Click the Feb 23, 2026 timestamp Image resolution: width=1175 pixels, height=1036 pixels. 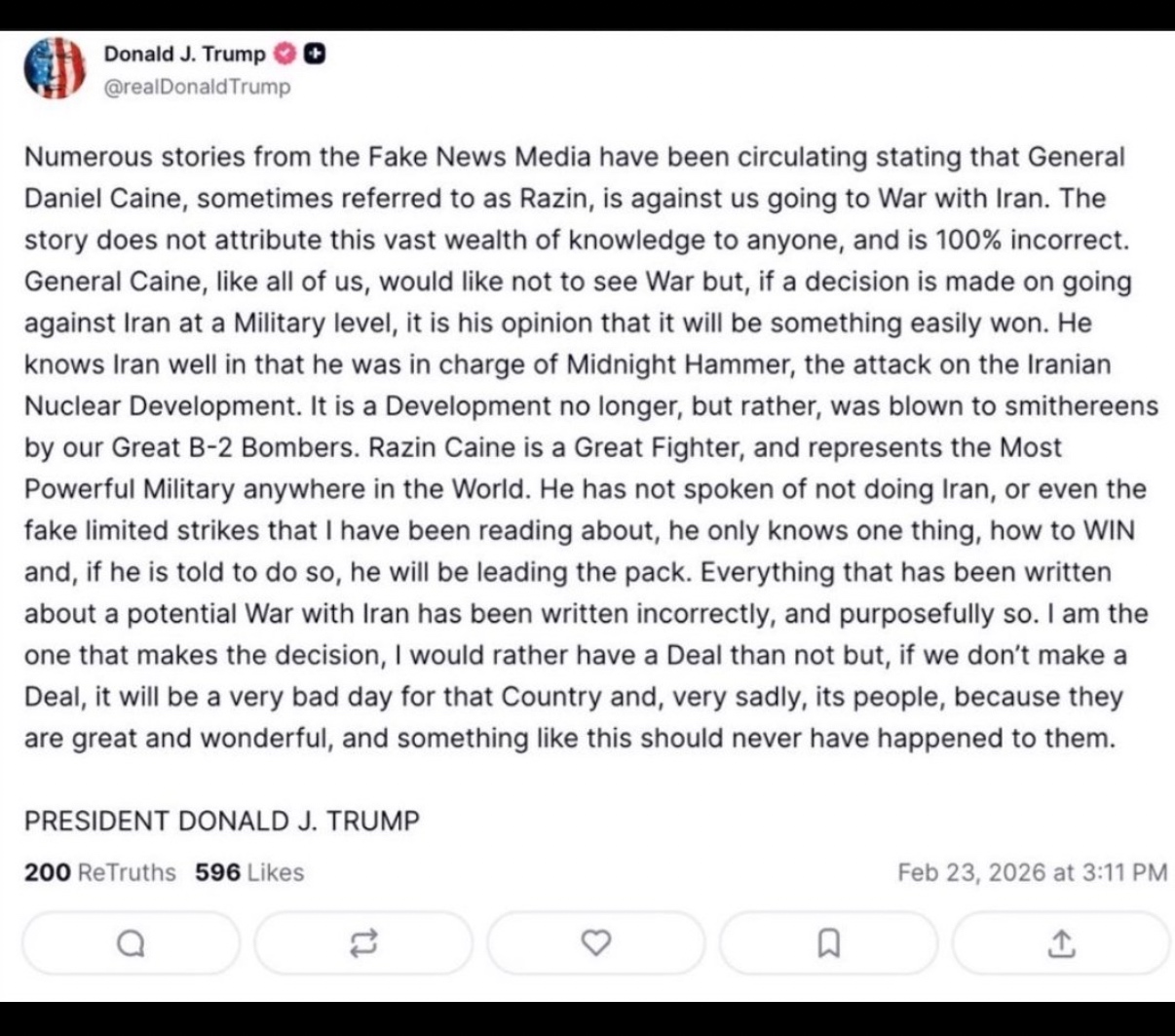tap(1032, 872)
